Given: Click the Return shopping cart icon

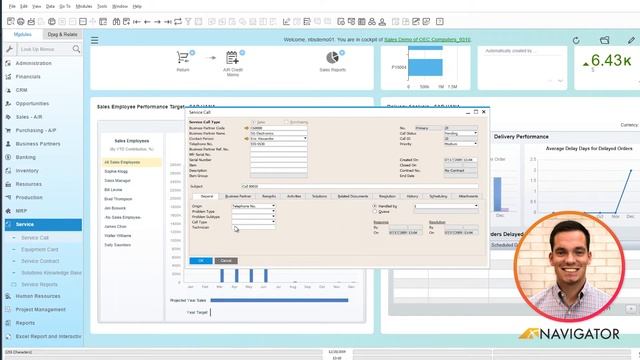Looking at the screenshot, I should [183, 58].
